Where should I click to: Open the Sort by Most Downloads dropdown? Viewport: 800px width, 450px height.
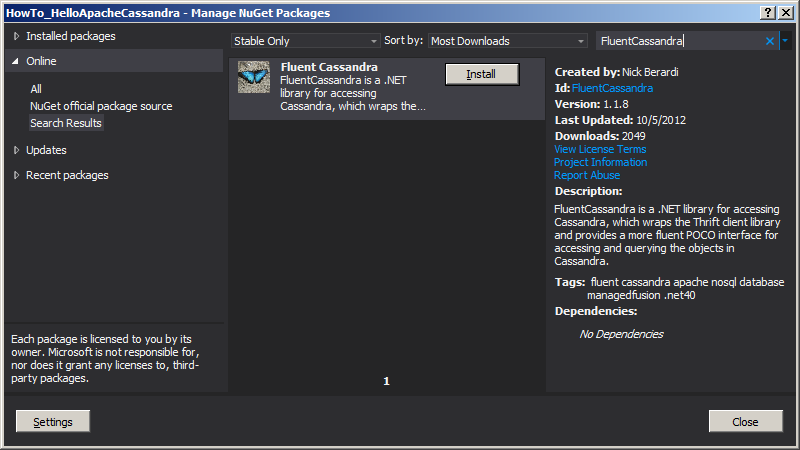click(x=507, y=41)
